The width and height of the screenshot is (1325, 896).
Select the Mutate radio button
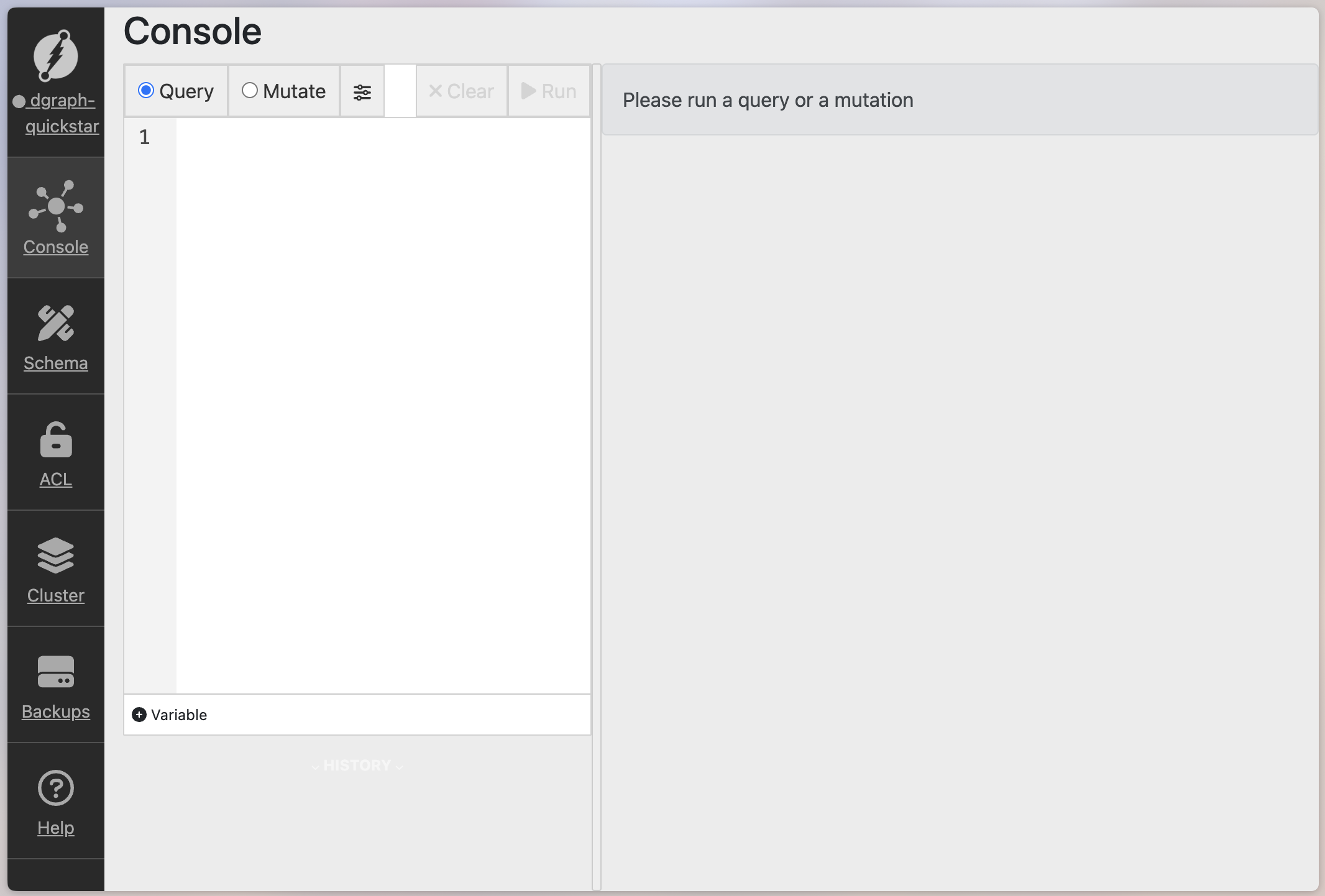pos(249,91)
